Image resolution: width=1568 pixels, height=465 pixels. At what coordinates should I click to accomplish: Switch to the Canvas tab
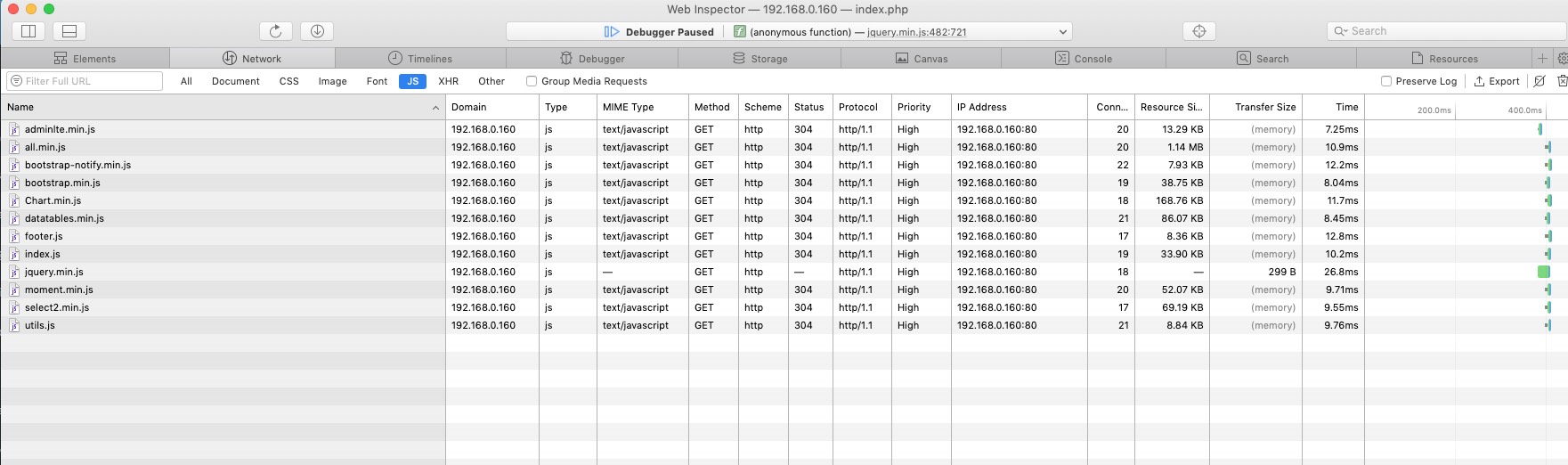[922, 58]
